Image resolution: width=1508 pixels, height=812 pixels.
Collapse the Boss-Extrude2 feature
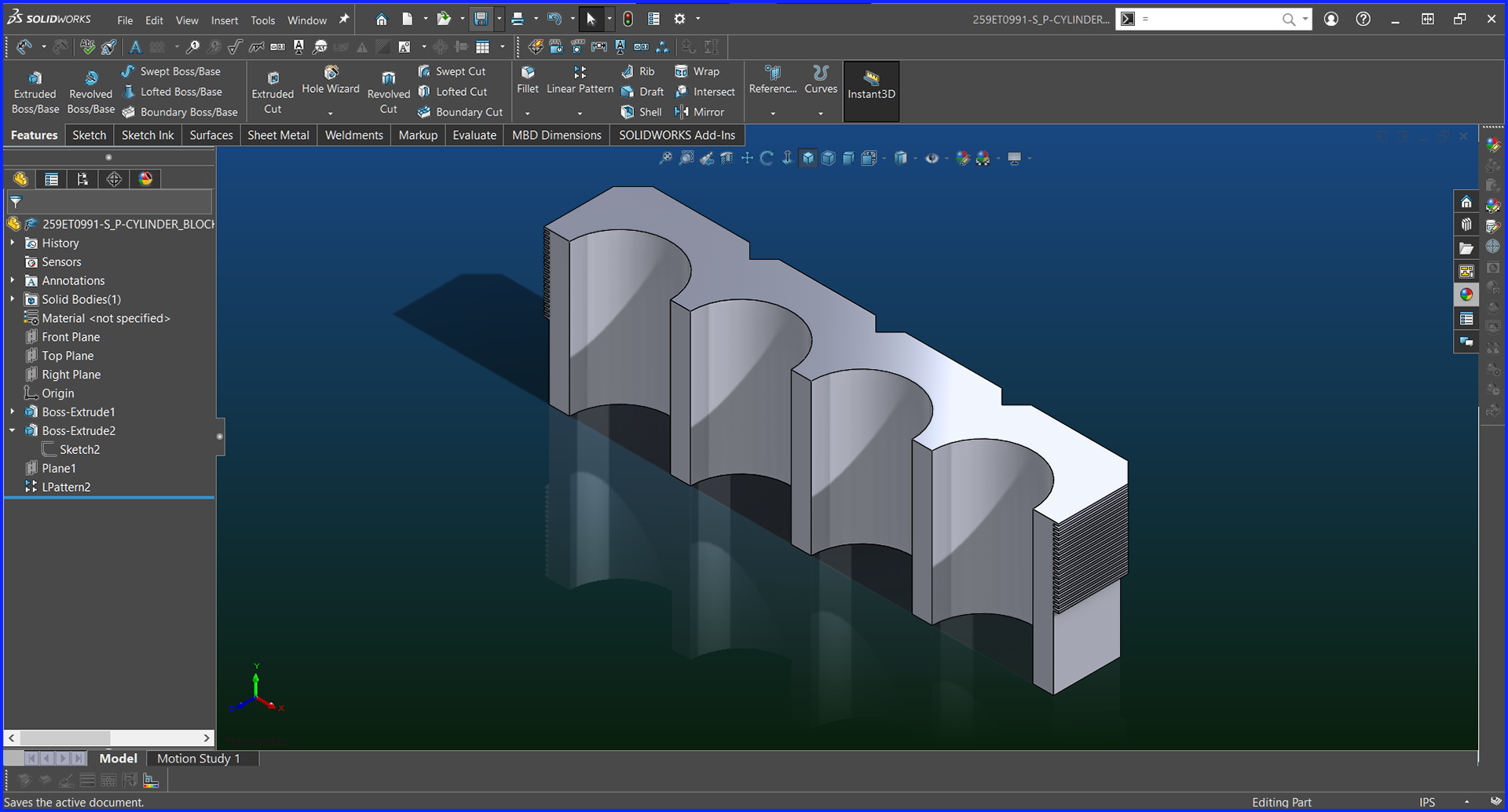[13, 430]
